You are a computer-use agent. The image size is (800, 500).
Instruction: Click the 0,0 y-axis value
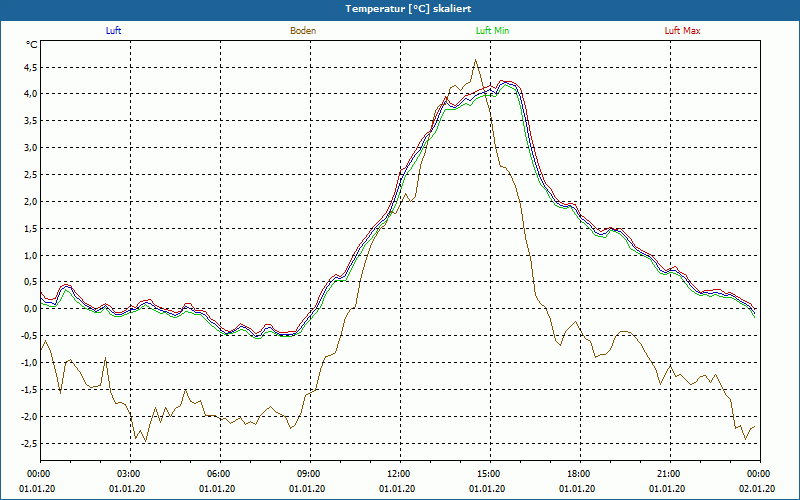point(31,309)
